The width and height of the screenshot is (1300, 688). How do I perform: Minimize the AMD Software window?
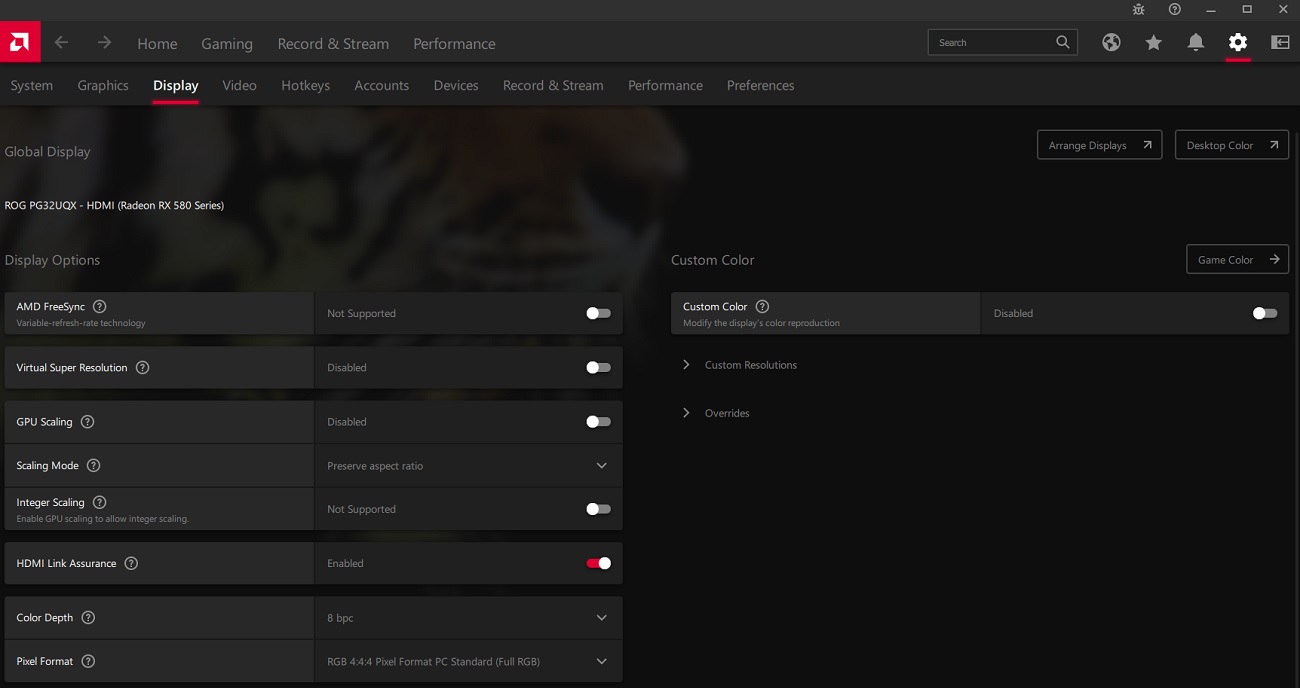coord(1211,9)
